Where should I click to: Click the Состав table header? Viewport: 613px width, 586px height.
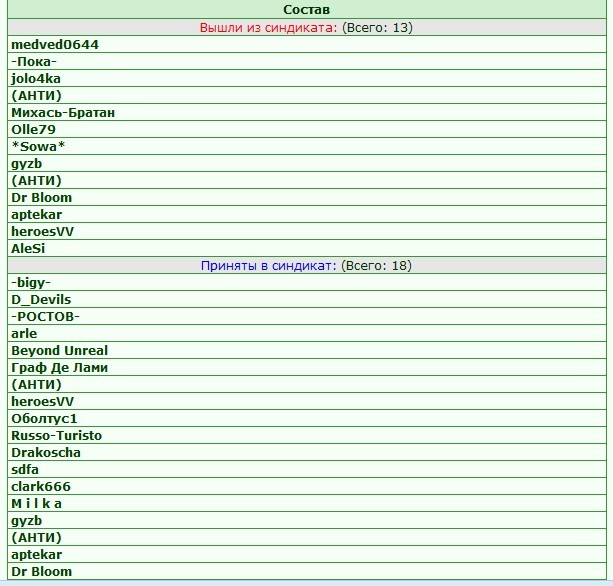[x=306, y=9]
